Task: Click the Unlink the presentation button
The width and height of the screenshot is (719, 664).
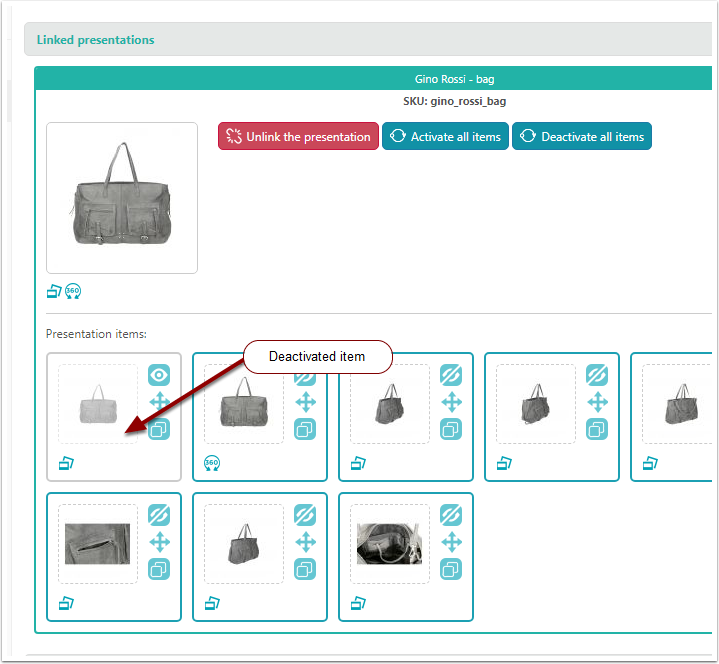Action: (298, 136)
